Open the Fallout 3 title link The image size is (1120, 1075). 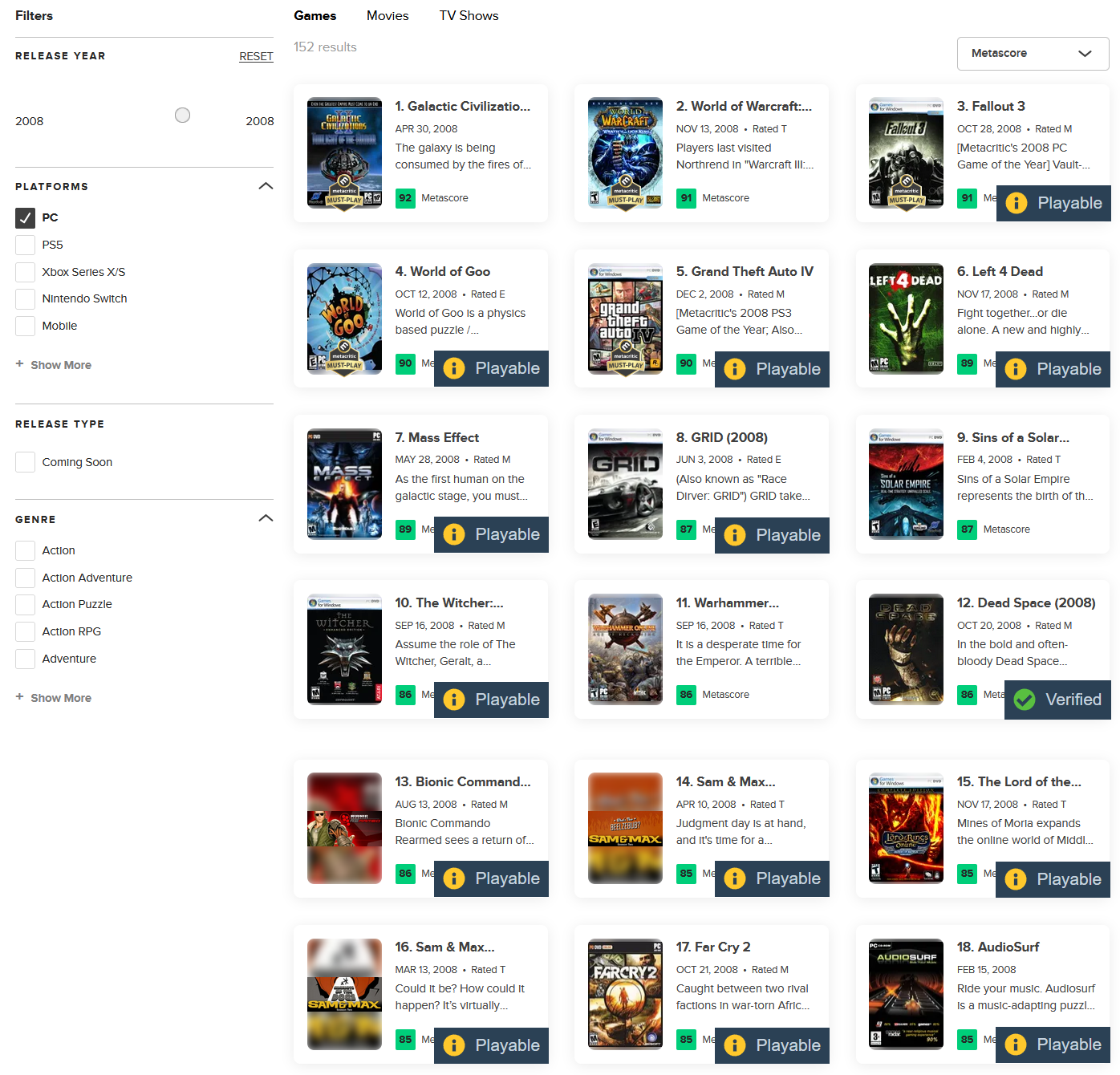991,106
